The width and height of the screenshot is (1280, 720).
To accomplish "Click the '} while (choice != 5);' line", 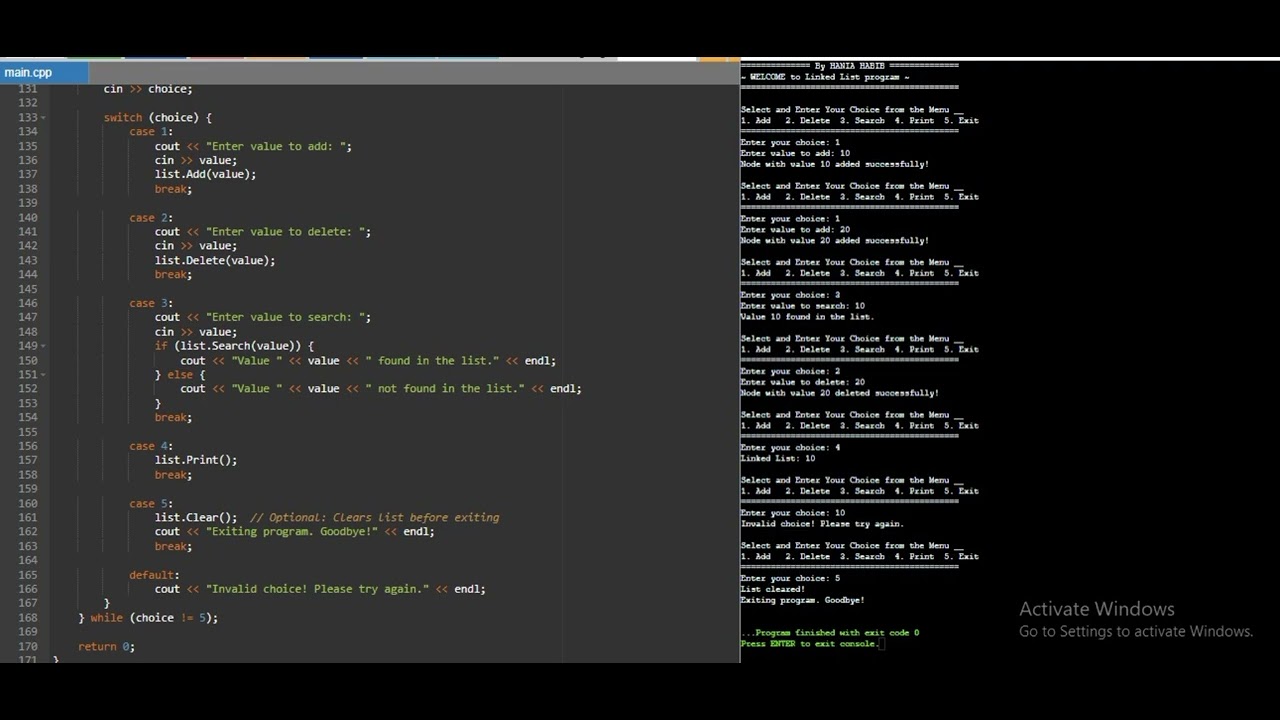I will pos(148,617).
